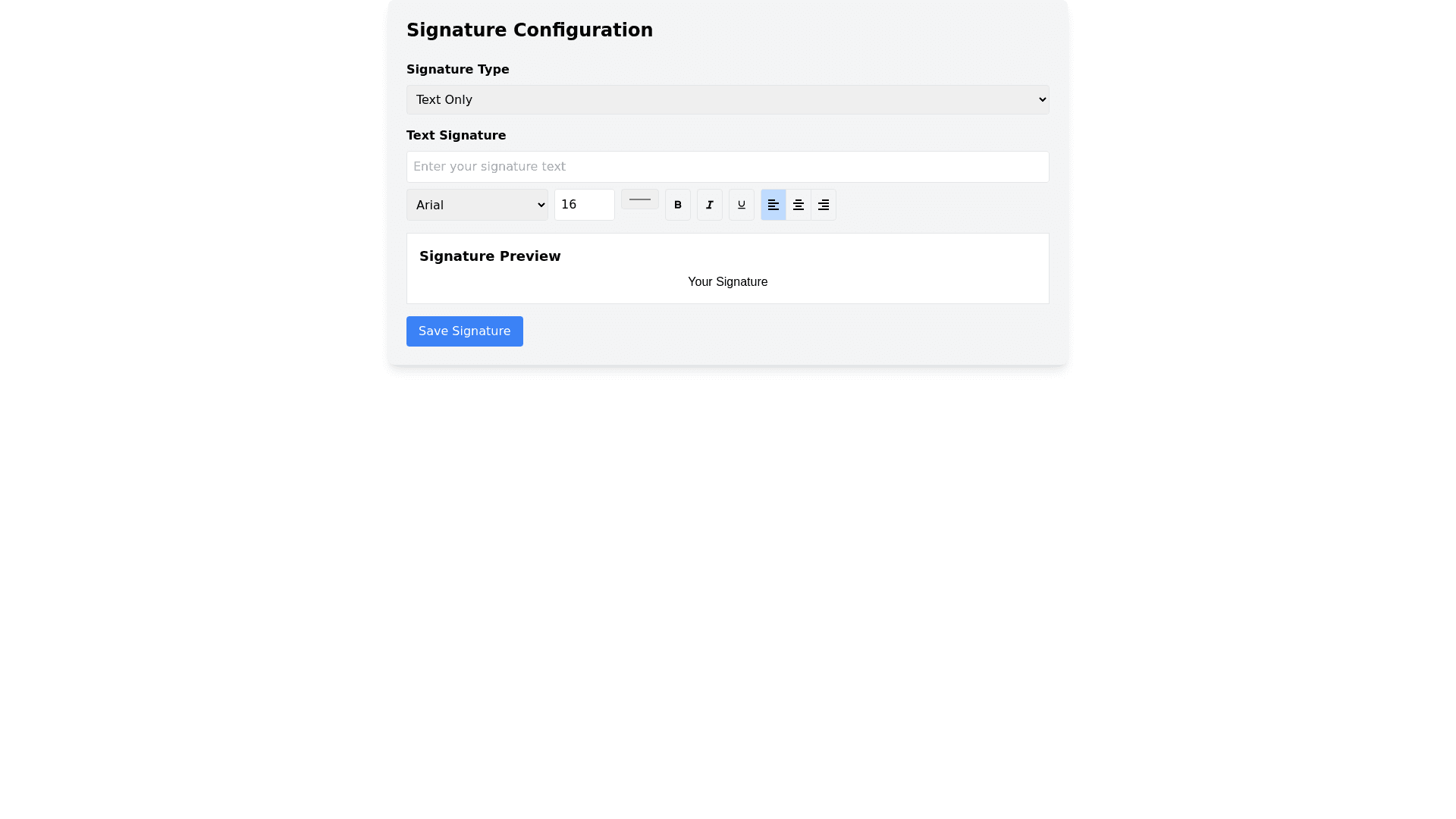Click the 'Arial' font name text

(x=430, y=206)
